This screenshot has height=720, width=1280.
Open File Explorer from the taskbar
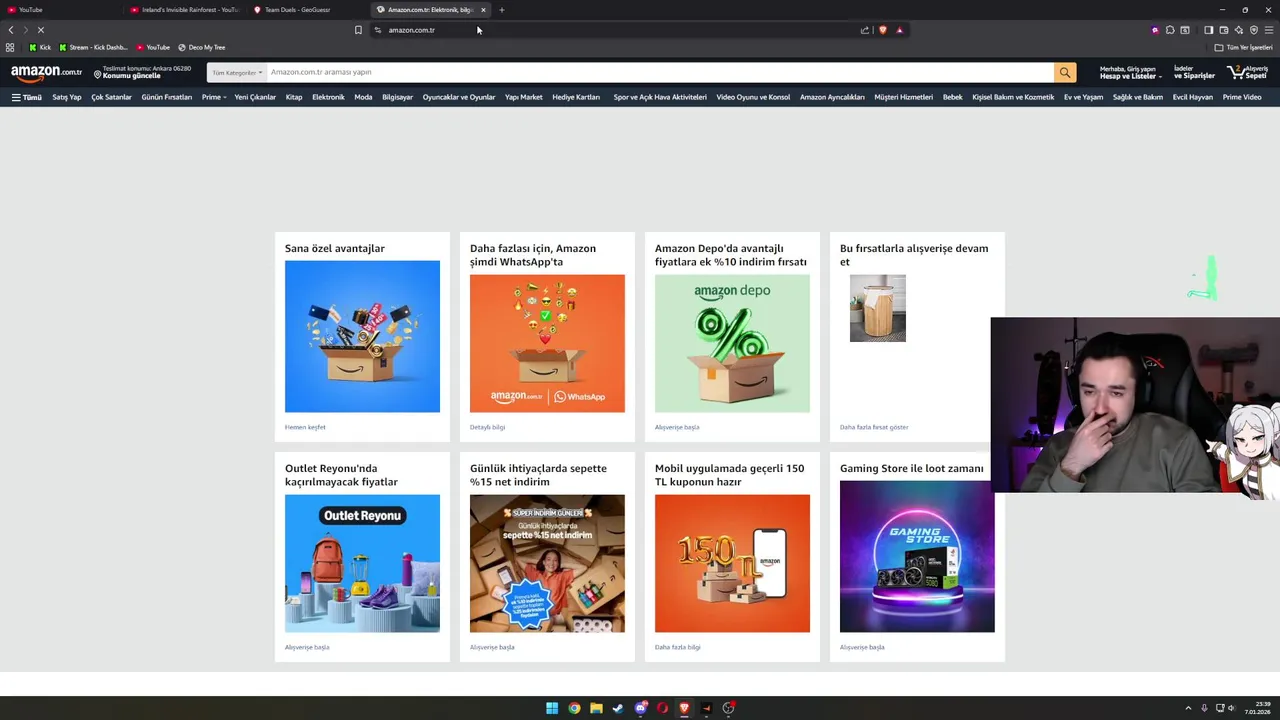click(596, 708)
